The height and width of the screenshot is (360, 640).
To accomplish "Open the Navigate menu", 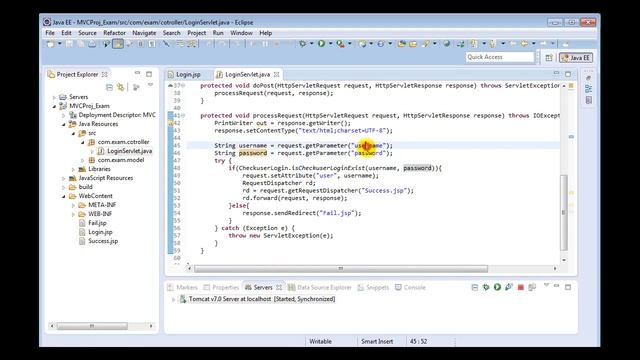I will coord(144,33).
